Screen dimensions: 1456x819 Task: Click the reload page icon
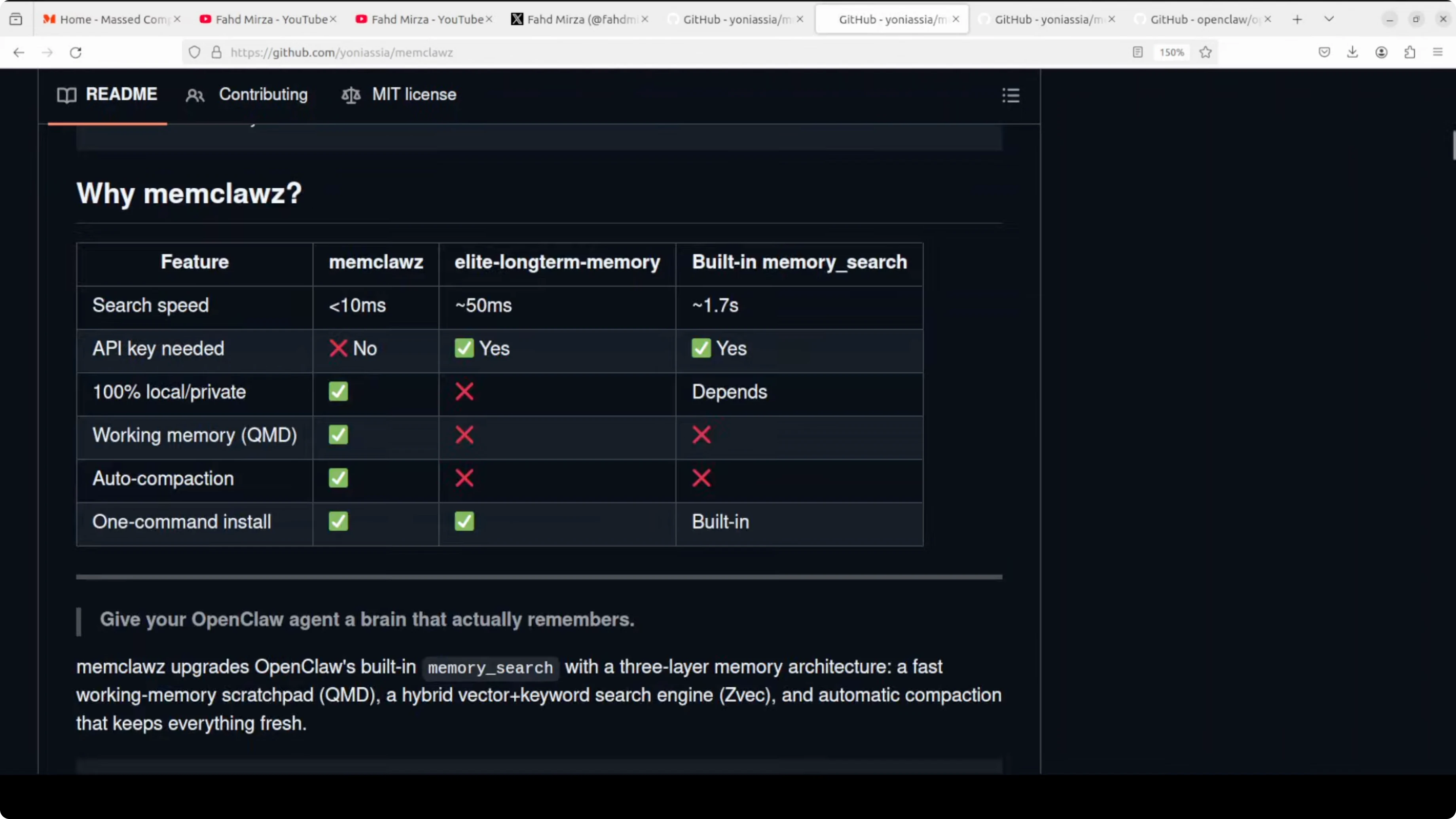76,53
